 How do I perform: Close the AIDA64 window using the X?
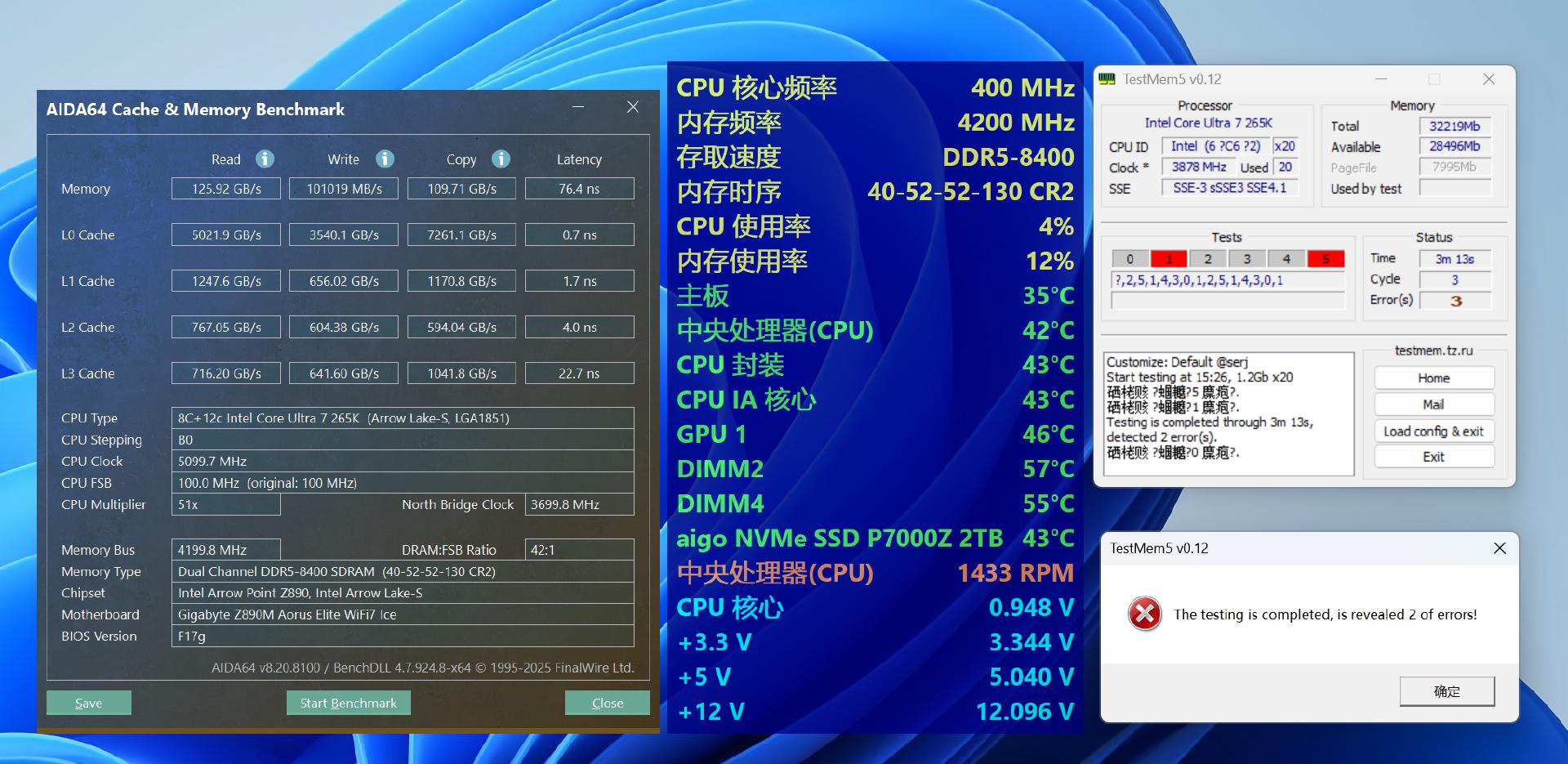pyautogui.click(x=633, y=107)
